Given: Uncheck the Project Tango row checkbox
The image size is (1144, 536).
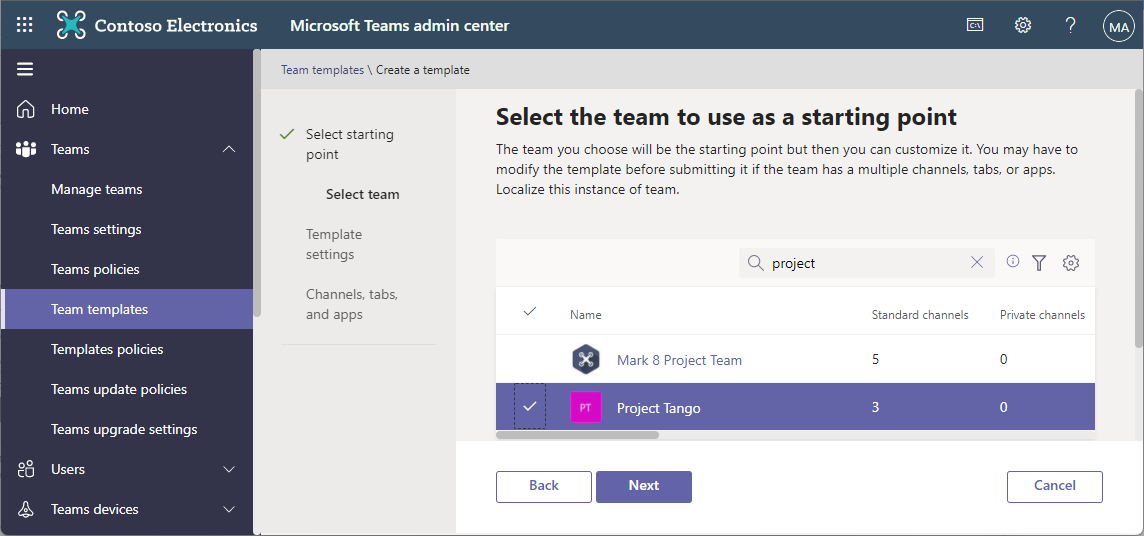Looking at the screenshot, I should click(x=530, y=407).
